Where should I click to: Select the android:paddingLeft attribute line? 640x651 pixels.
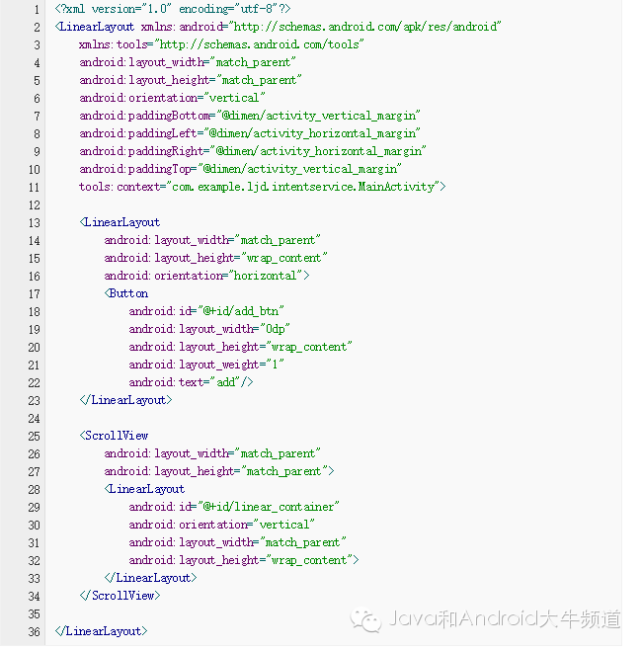coord(249,134)
